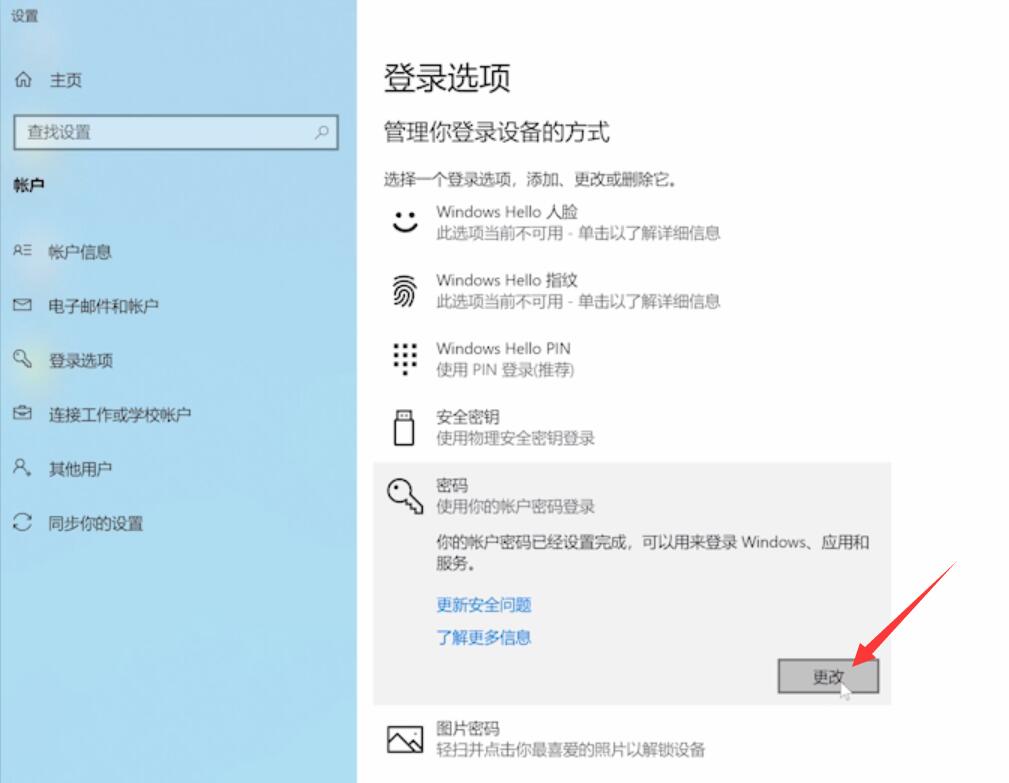This screenshot has height=783, width=1009.
Task: Click the 设置 window title
Action: coord(25,16)
